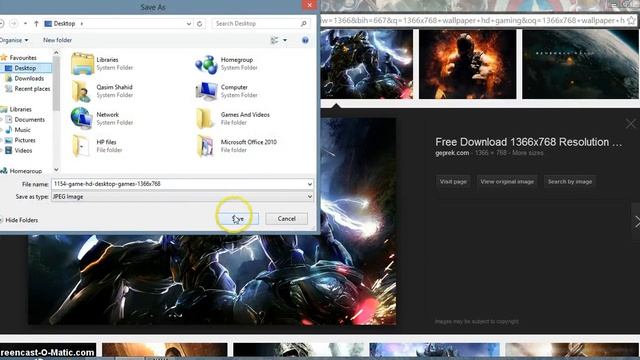Select the planet space thumbnail

[580, 64]
